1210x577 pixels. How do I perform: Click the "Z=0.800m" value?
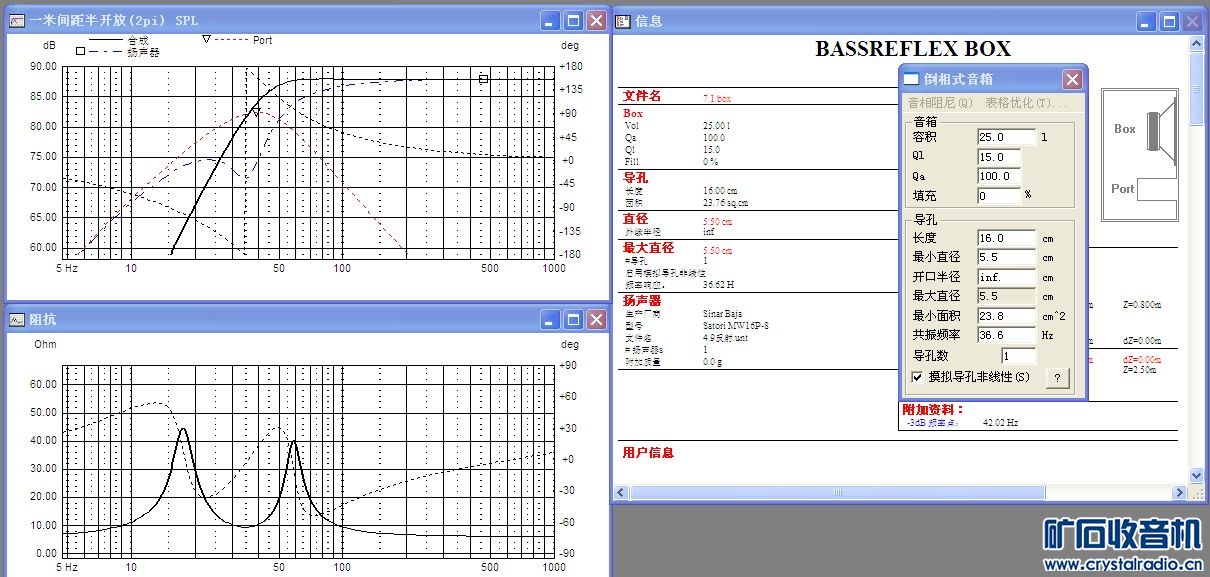[1142, 306]
